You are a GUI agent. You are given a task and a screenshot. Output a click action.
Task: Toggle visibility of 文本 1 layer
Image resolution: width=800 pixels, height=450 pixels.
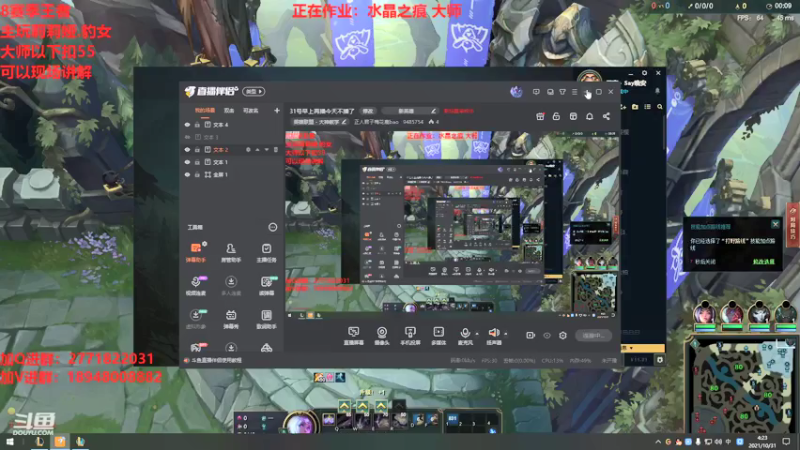click(187, 162)
